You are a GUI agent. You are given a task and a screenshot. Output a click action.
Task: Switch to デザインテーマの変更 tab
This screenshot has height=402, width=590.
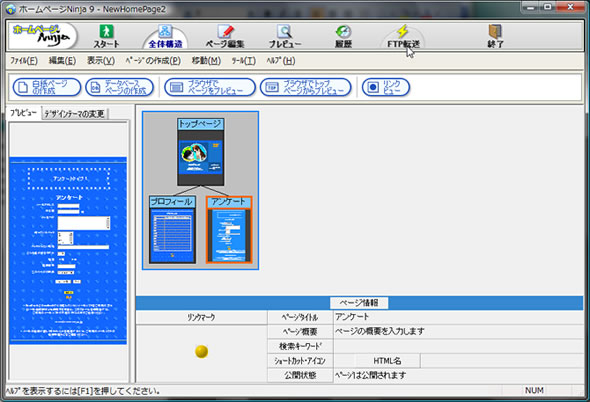[75, 114]
